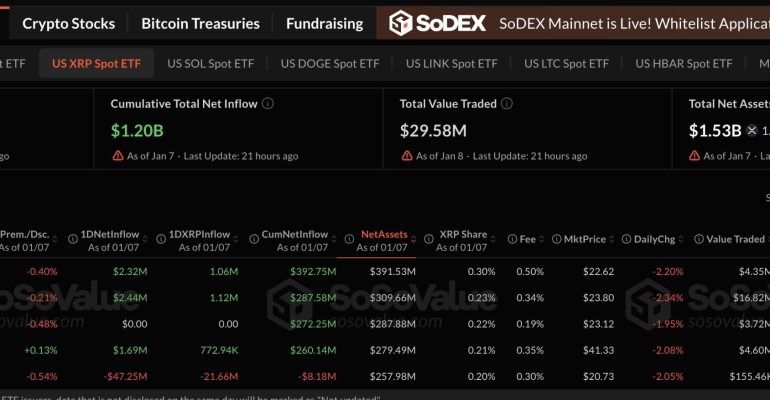
Task: Switch to US SOL Spot ETF tab
Action: tap(210, 64)
